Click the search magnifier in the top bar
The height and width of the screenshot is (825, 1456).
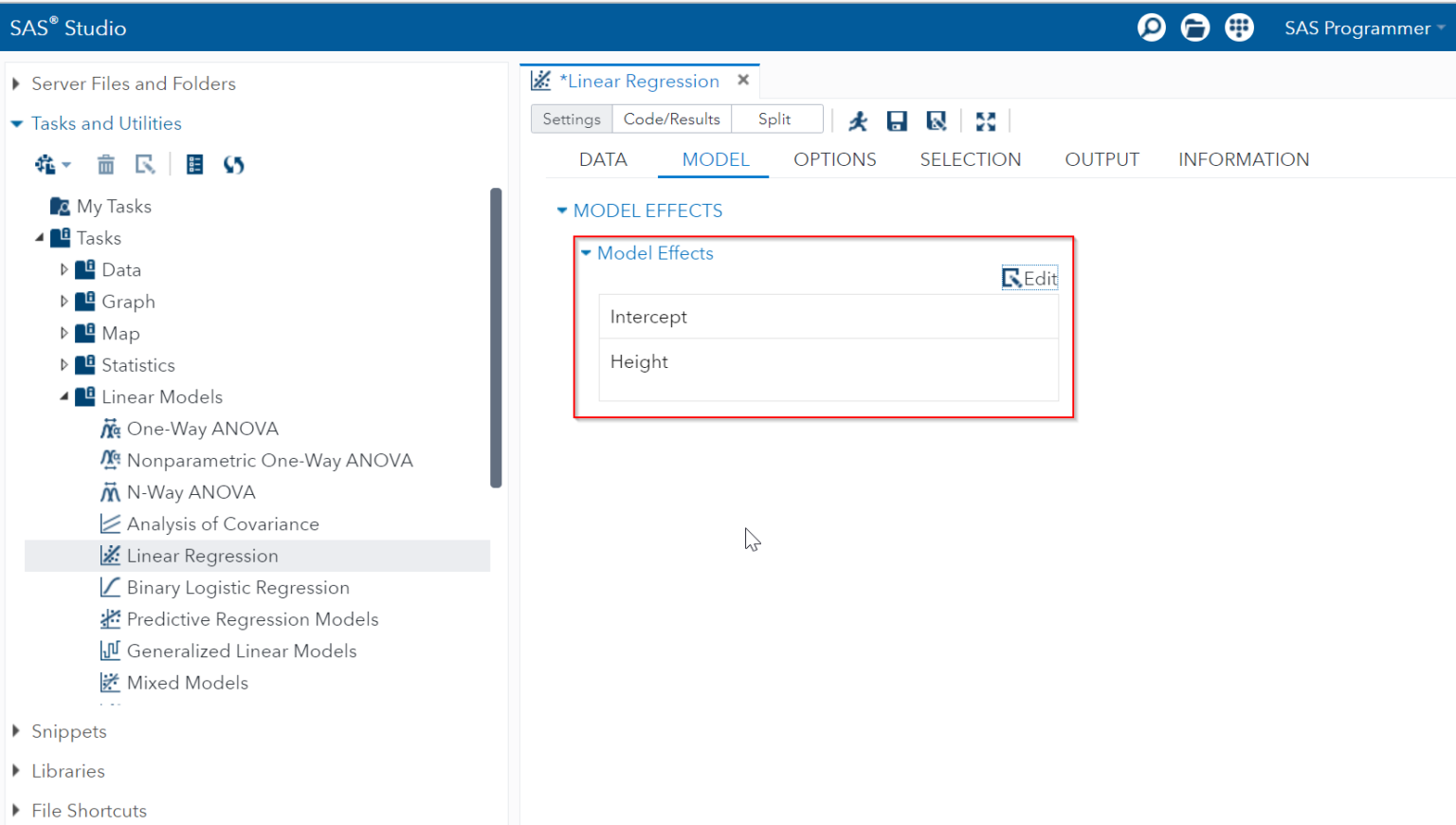point(1151,27)
